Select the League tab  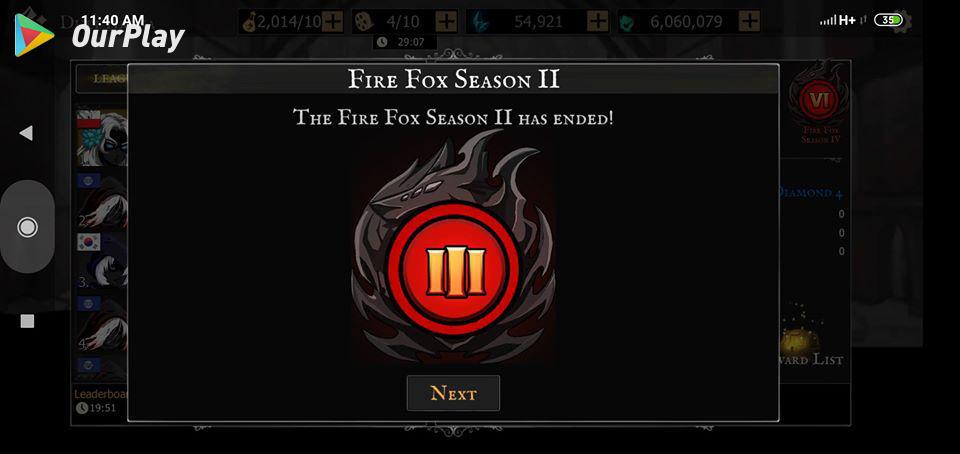(x=102, y=79)
